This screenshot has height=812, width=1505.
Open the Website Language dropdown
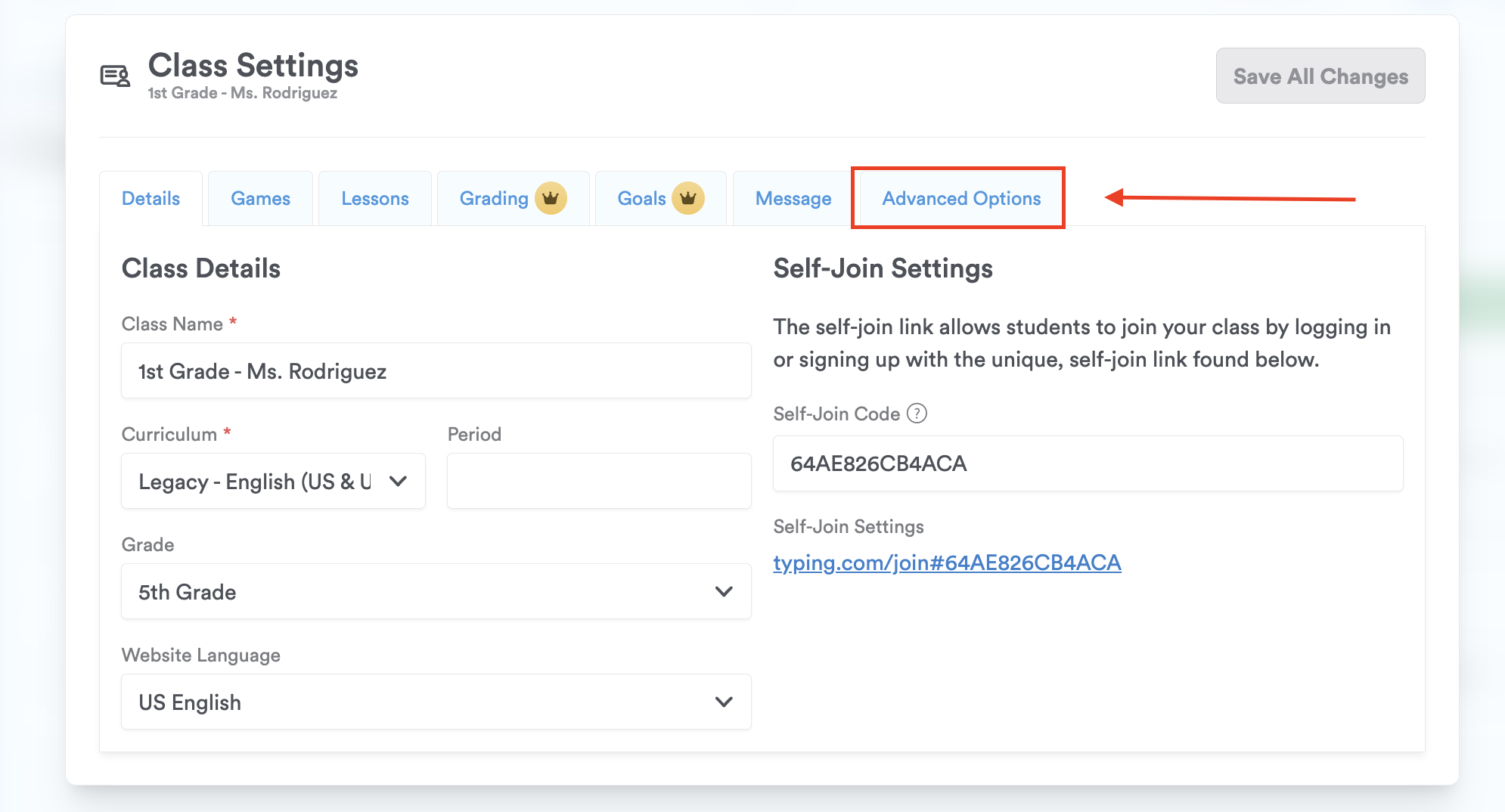click(x=436, y=702)
